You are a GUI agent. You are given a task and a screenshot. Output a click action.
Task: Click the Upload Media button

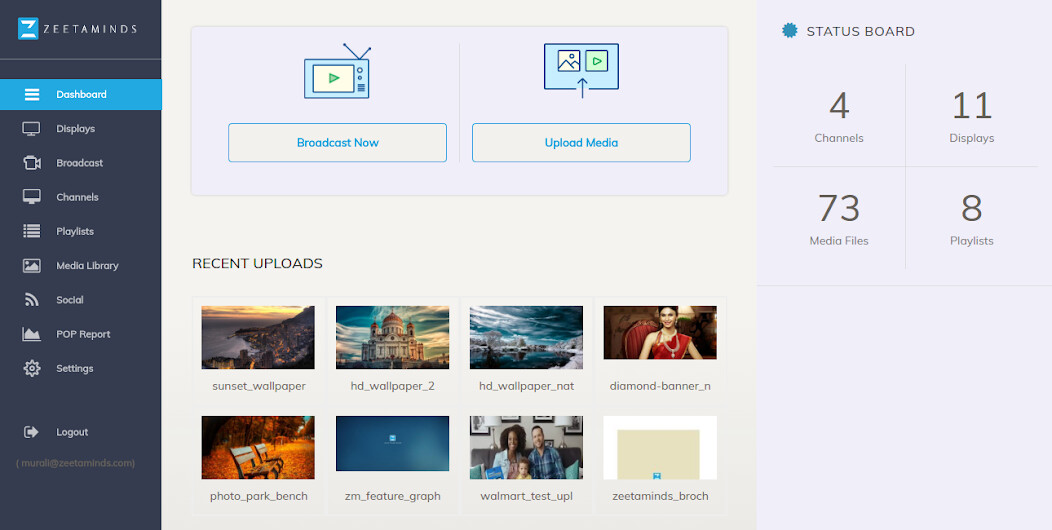pyautogui.click(x=581, y=142)
